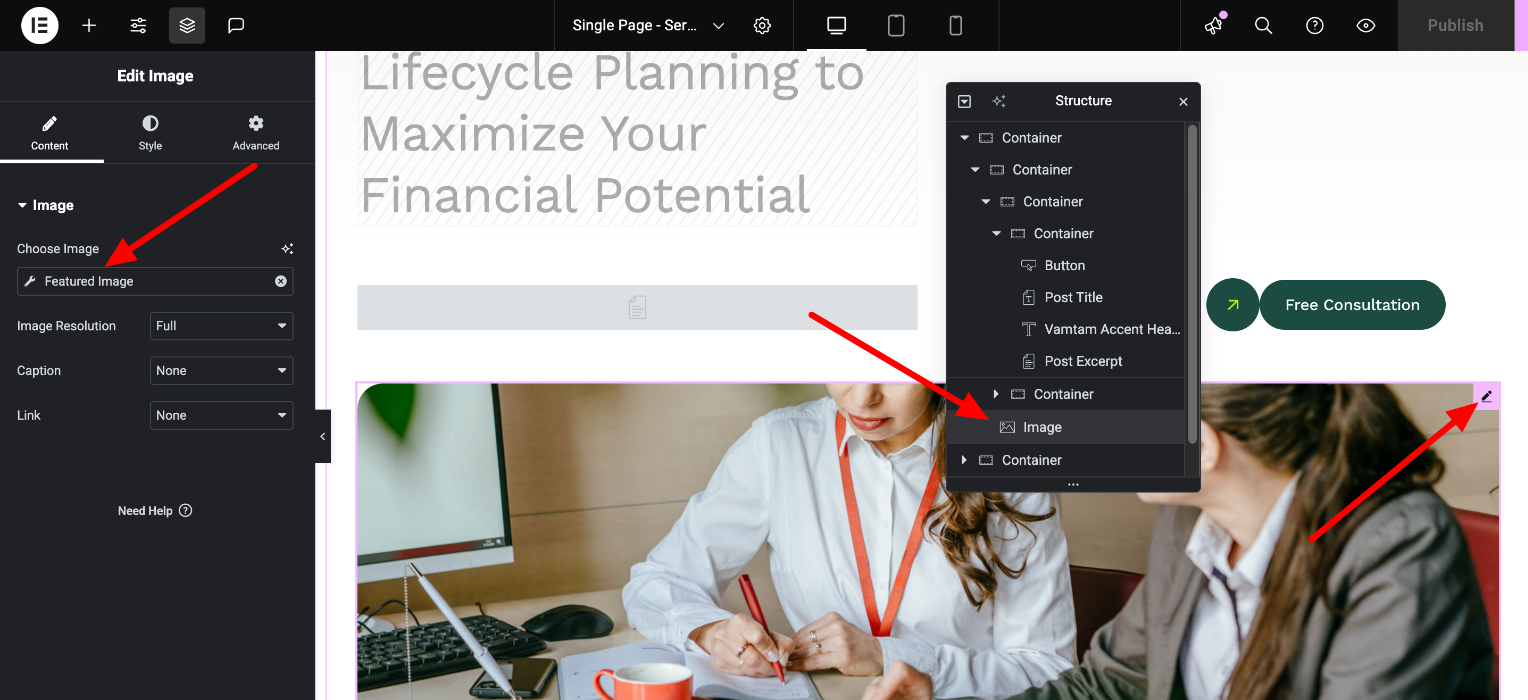Switch to the Advanced tab
This screenshot has width=1528, height=700.
[x=256, y=132]
